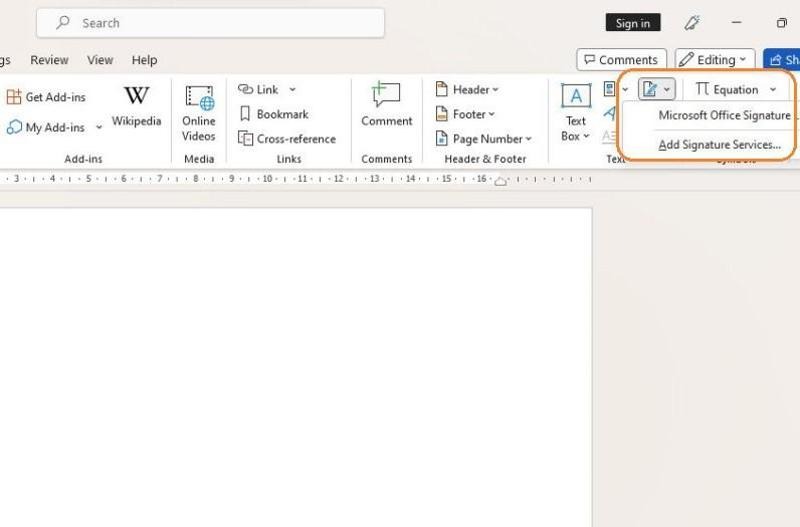Click inside the Search box
This screenshot has width=800, height=527.
[x=210, y=23]
